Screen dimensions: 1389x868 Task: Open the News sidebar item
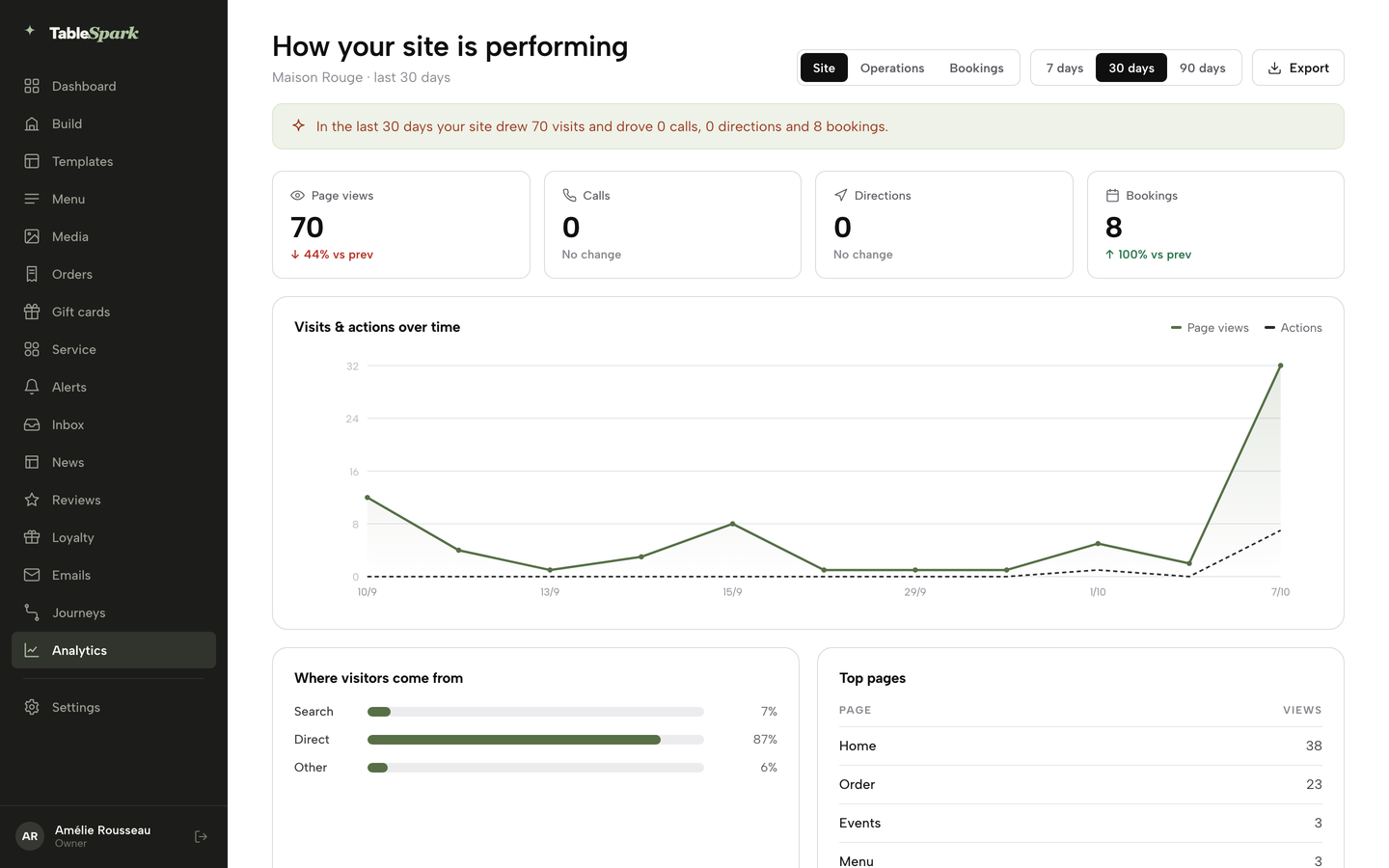pos(114,462)
